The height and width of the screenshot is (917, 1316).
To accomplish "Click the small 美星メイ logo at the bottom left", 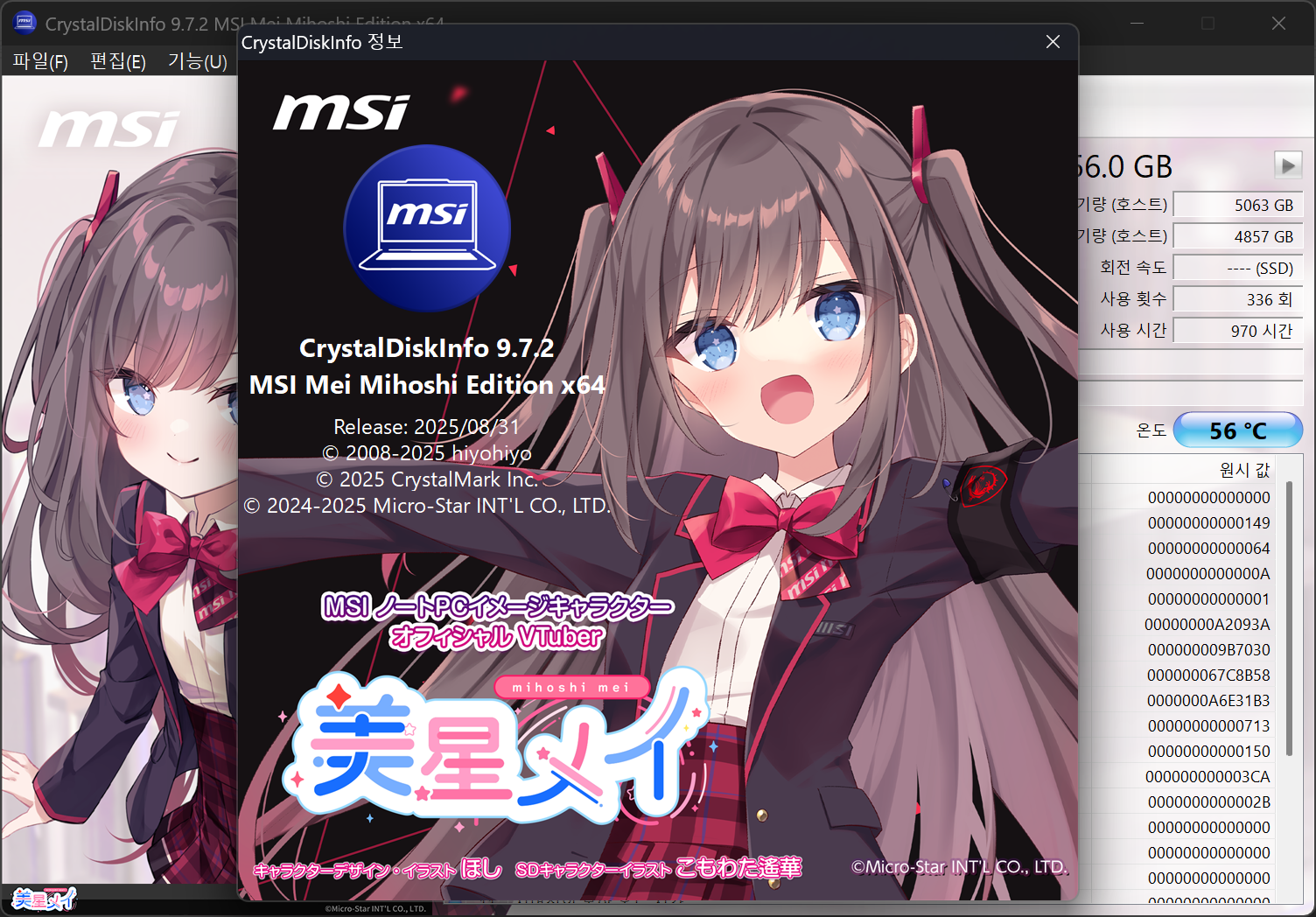I will point(43,899).
